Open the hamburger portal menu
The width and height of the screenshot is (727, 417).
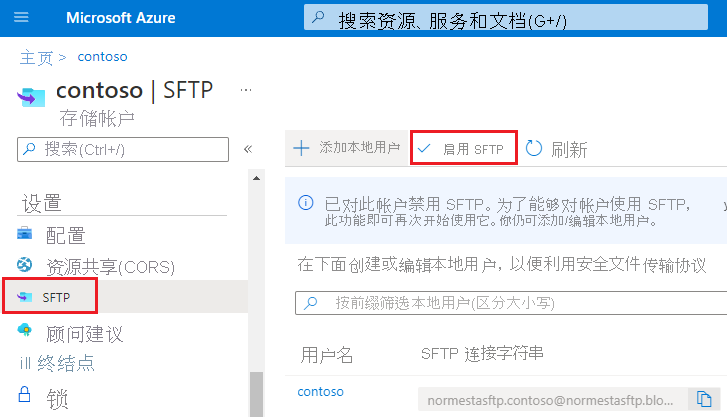pos(22,18)
